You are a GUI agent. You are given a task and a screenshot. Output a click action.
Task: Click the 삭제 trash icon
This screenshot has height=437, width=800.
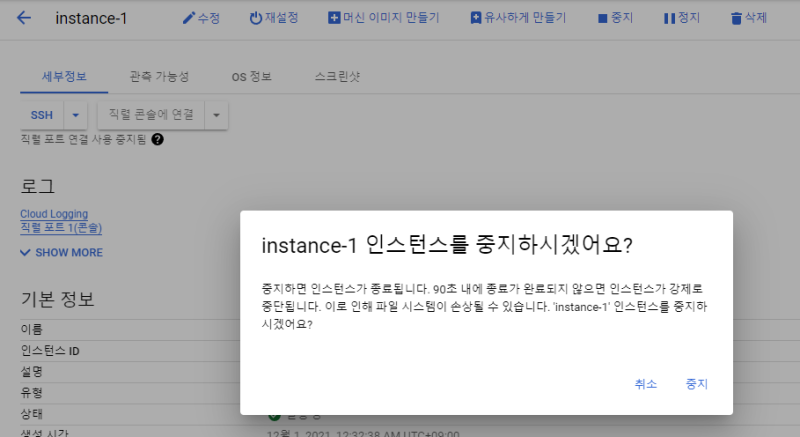point(736,18)
